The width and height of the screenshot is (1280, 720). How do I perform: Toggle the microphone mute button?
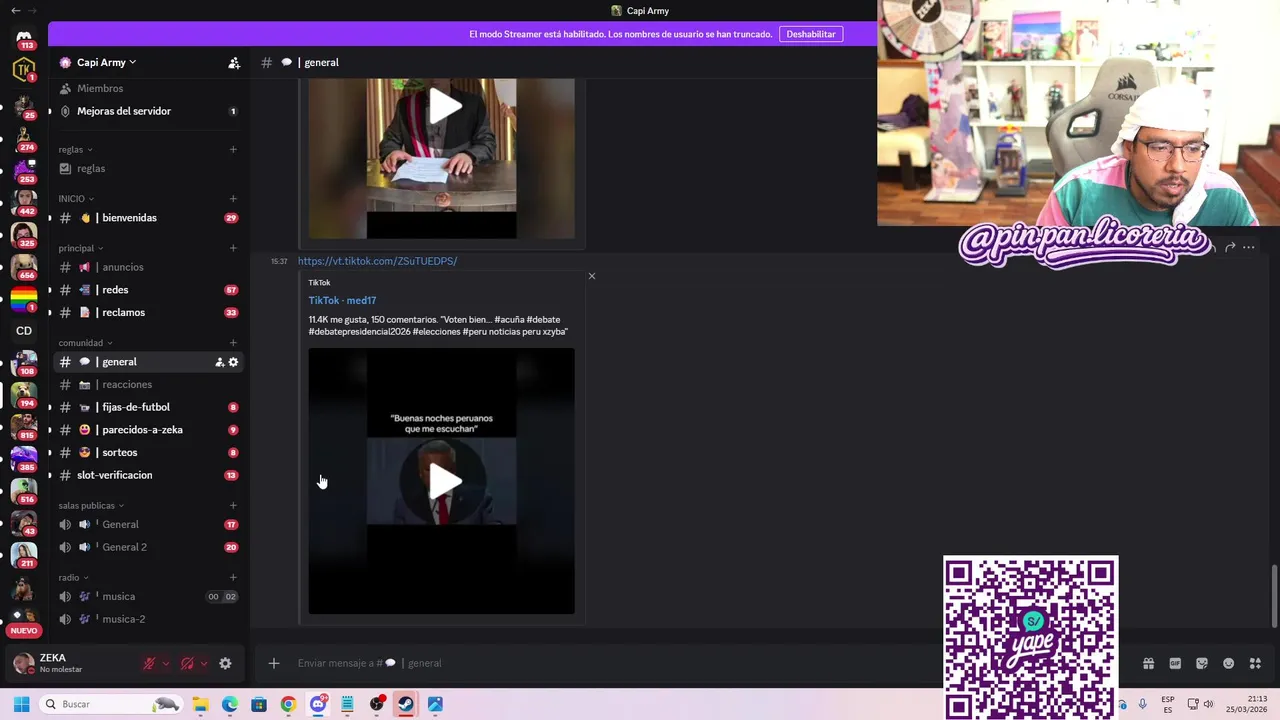click(149, 663)
